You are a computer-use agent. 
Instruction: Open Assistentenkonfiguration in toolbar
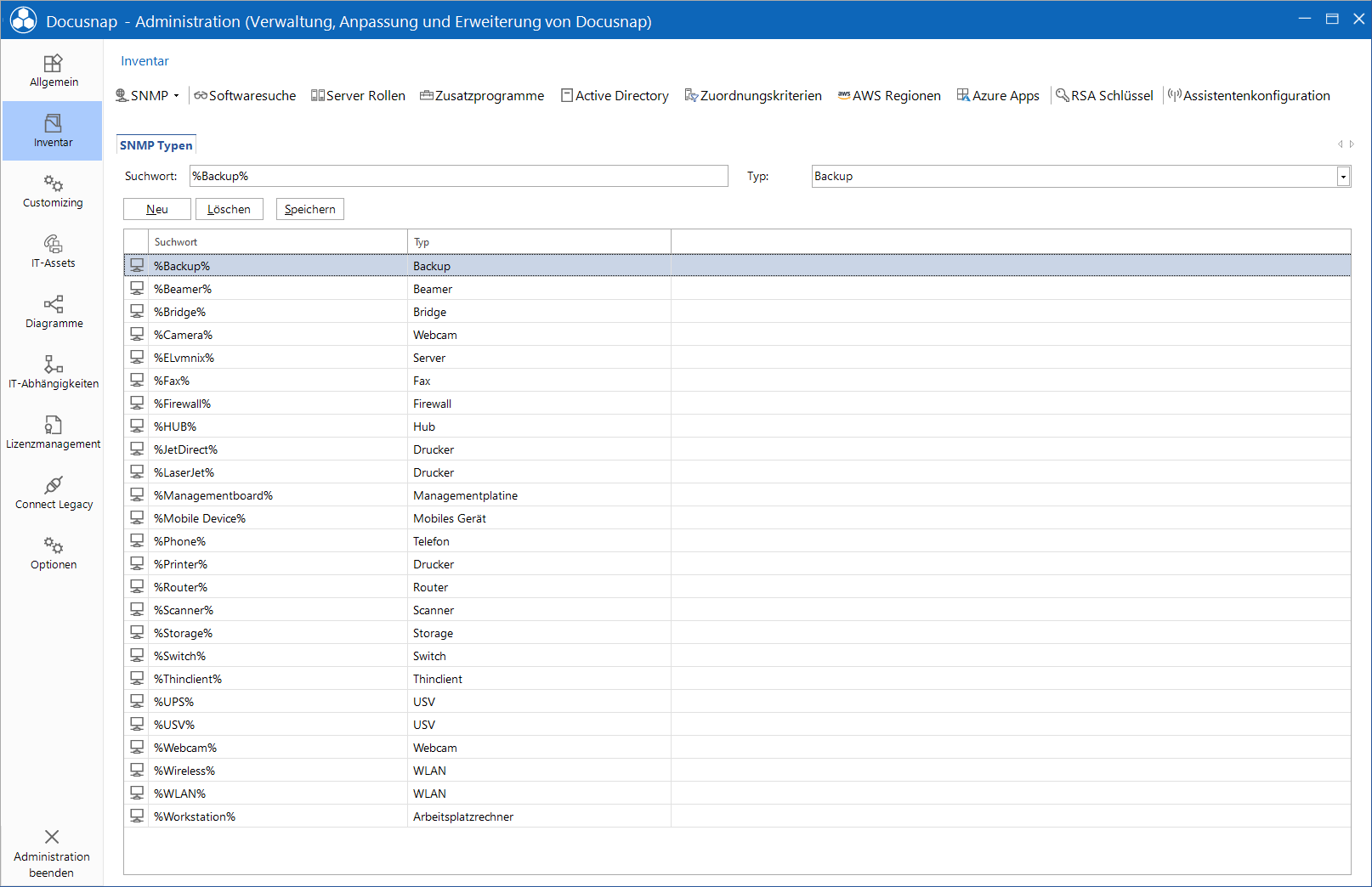coord(1249,95)
